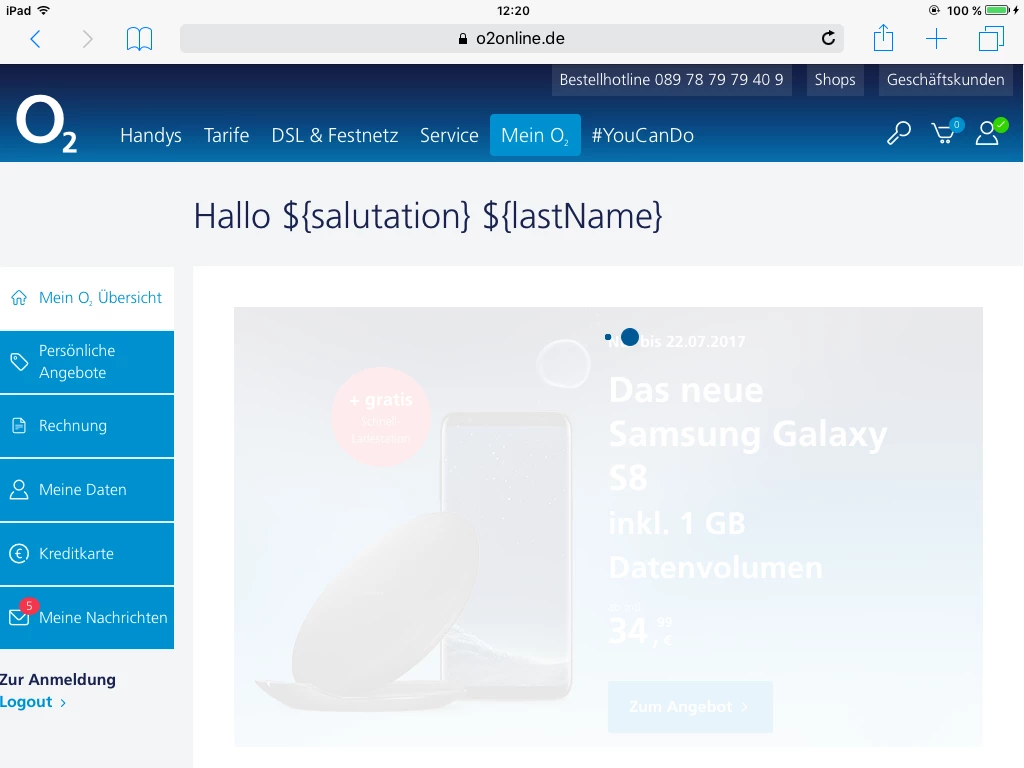1024x768 pixels.
Task: Click the O2 logo
Action: [46, 123]
